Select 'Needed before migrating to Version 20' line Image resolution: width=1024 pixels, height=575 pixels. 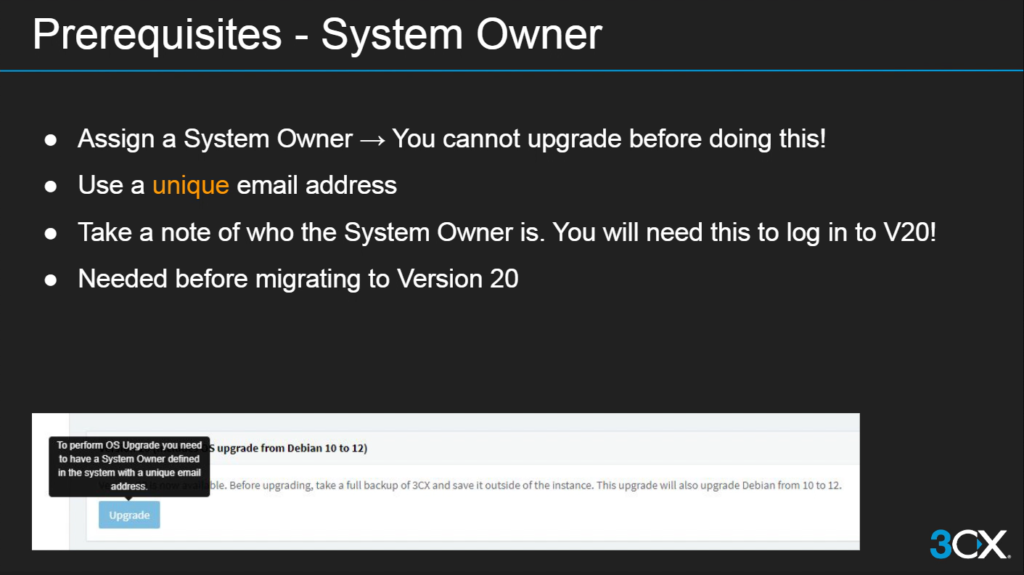click(x=298, y=278)
